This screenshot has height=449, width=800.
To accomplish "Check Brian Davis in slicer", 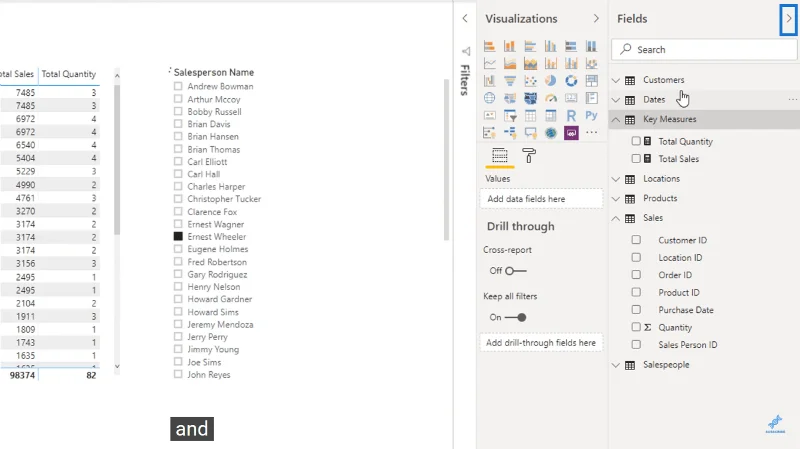I will point(178,123).
